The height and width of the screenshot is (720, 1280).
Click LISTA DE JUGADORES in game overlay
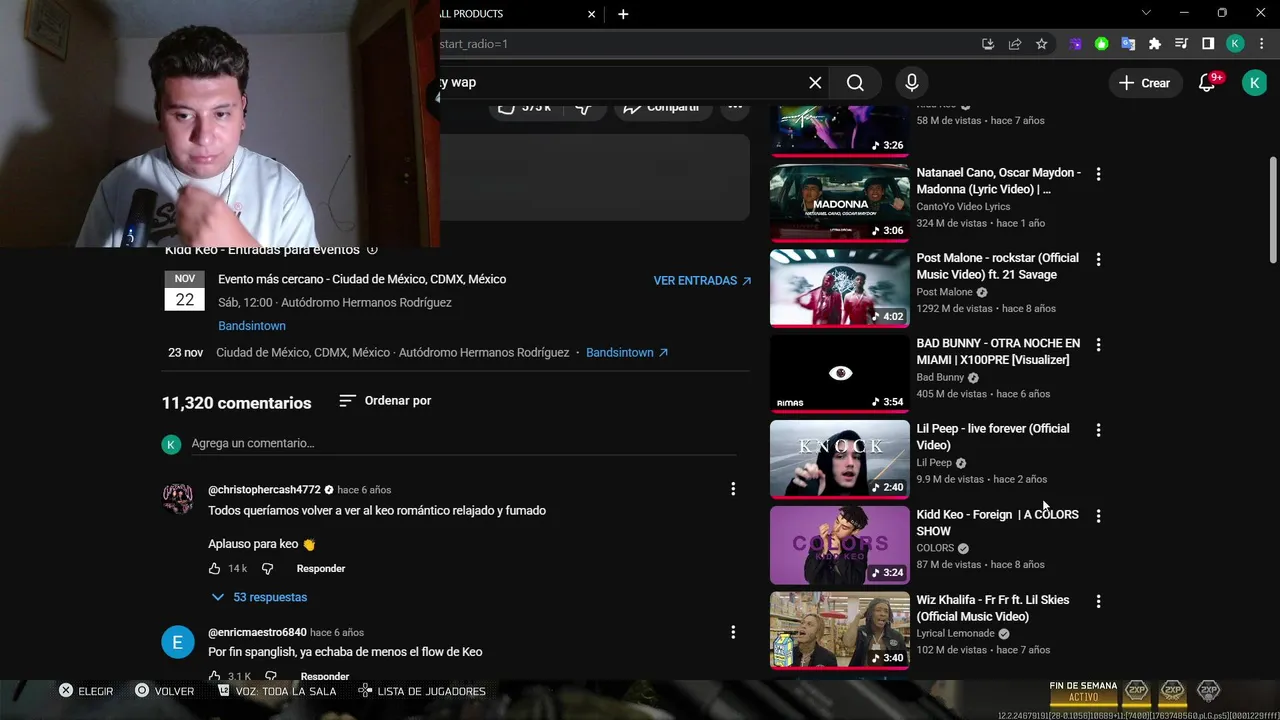422,691
